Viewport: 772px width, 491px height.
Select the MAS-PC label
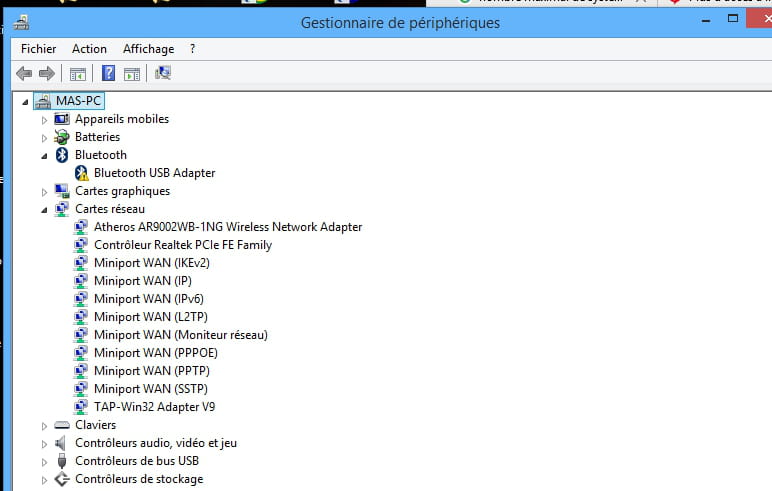[x=78, y=101]
